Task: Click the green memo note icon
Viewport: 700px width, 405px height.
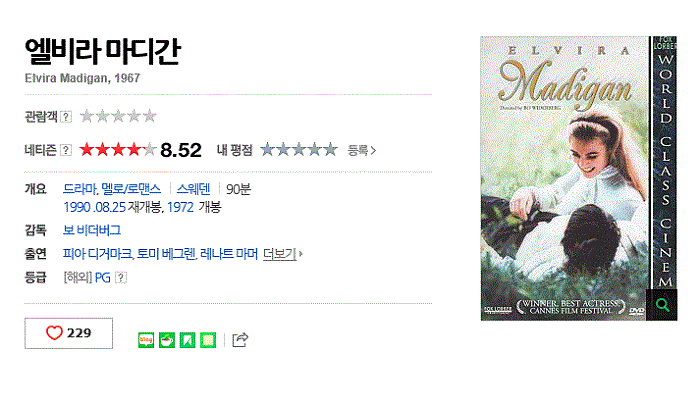Action: click(x=208, y=340)
